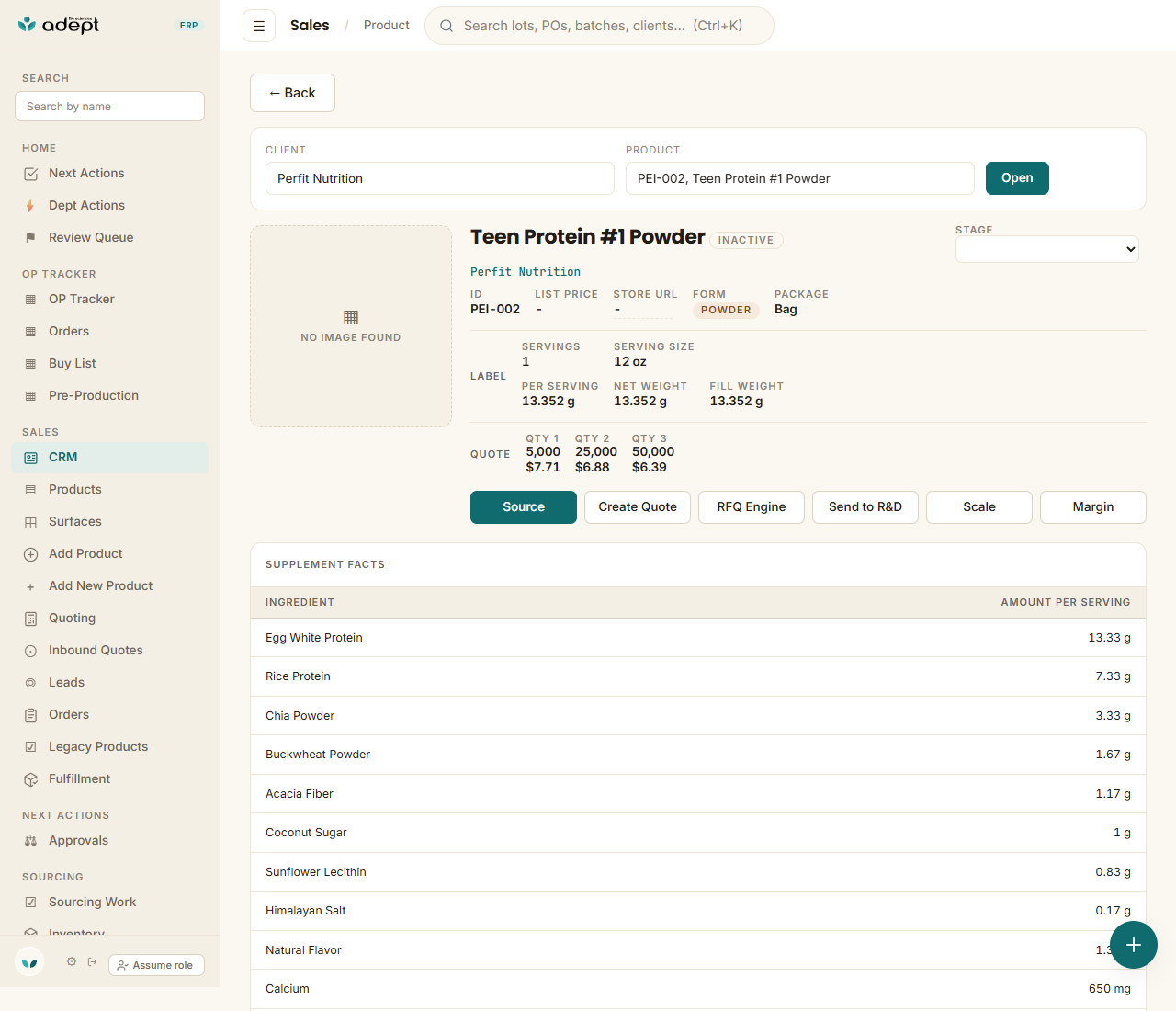
Task: Toggle the hamburger sidebar menu button
Action: click(259, 26)
